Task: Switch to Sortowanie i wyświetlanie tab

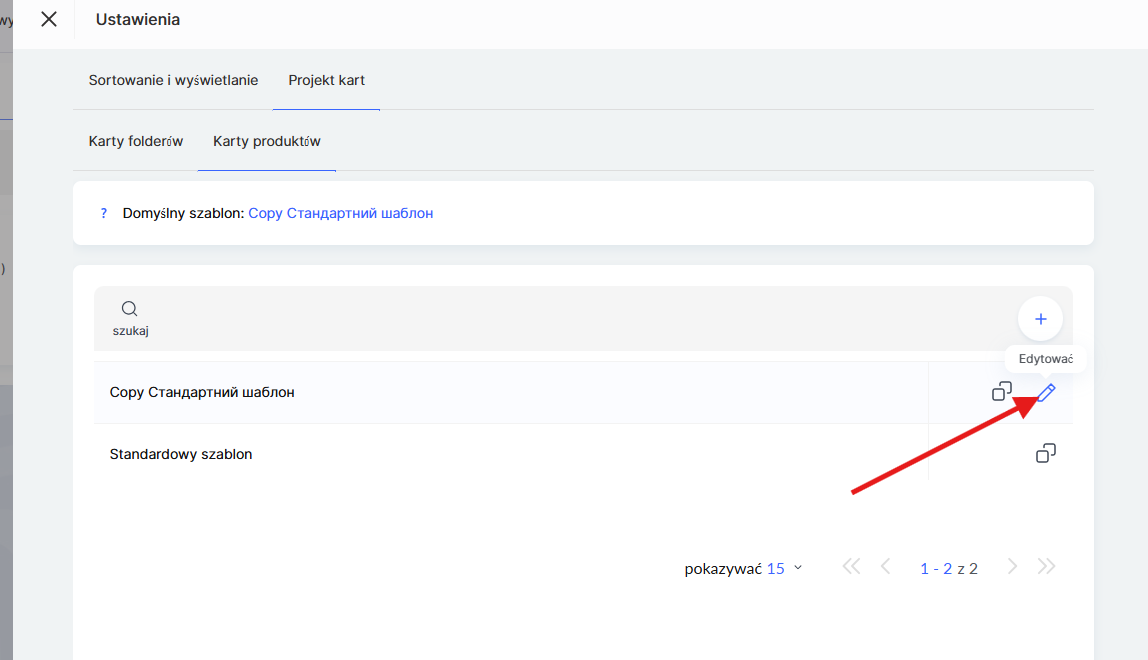Action: (x=173, y=80)
